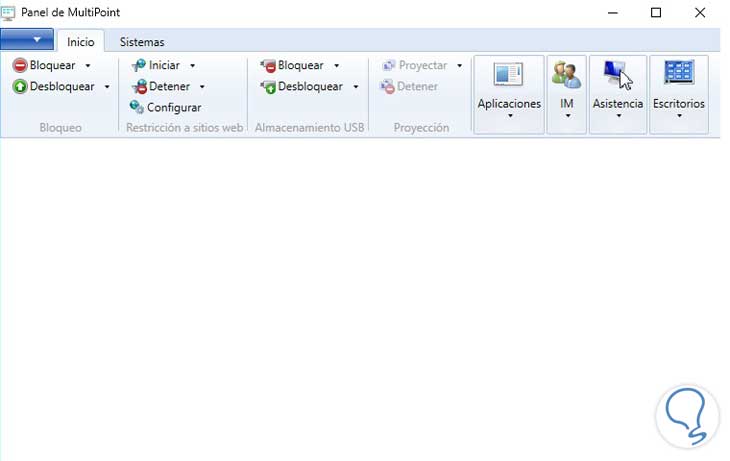
Task: Click the Configurar globe-gear icon
Action: 137,107
